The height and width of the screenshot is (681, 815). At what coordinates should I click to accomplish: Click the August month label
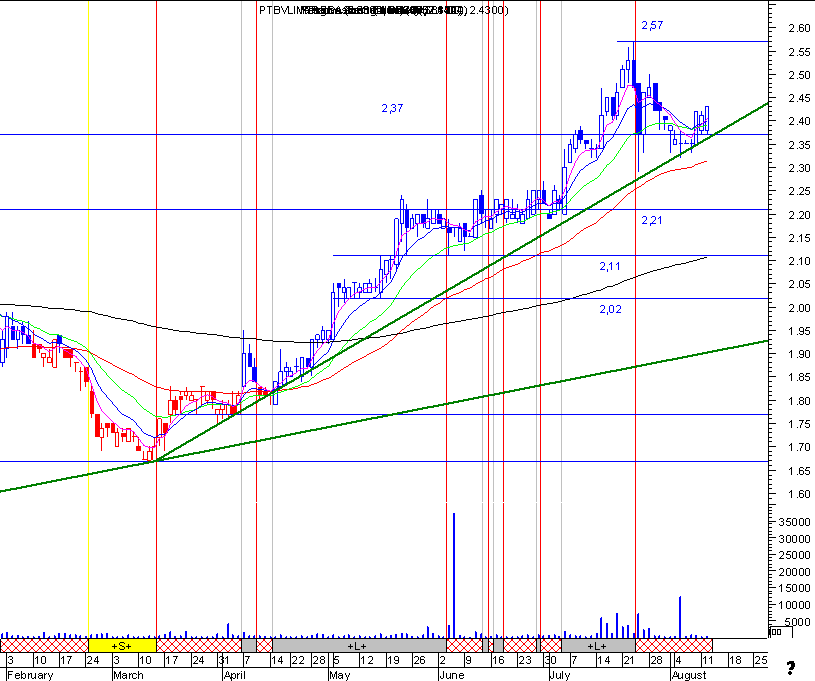point(689,675)
